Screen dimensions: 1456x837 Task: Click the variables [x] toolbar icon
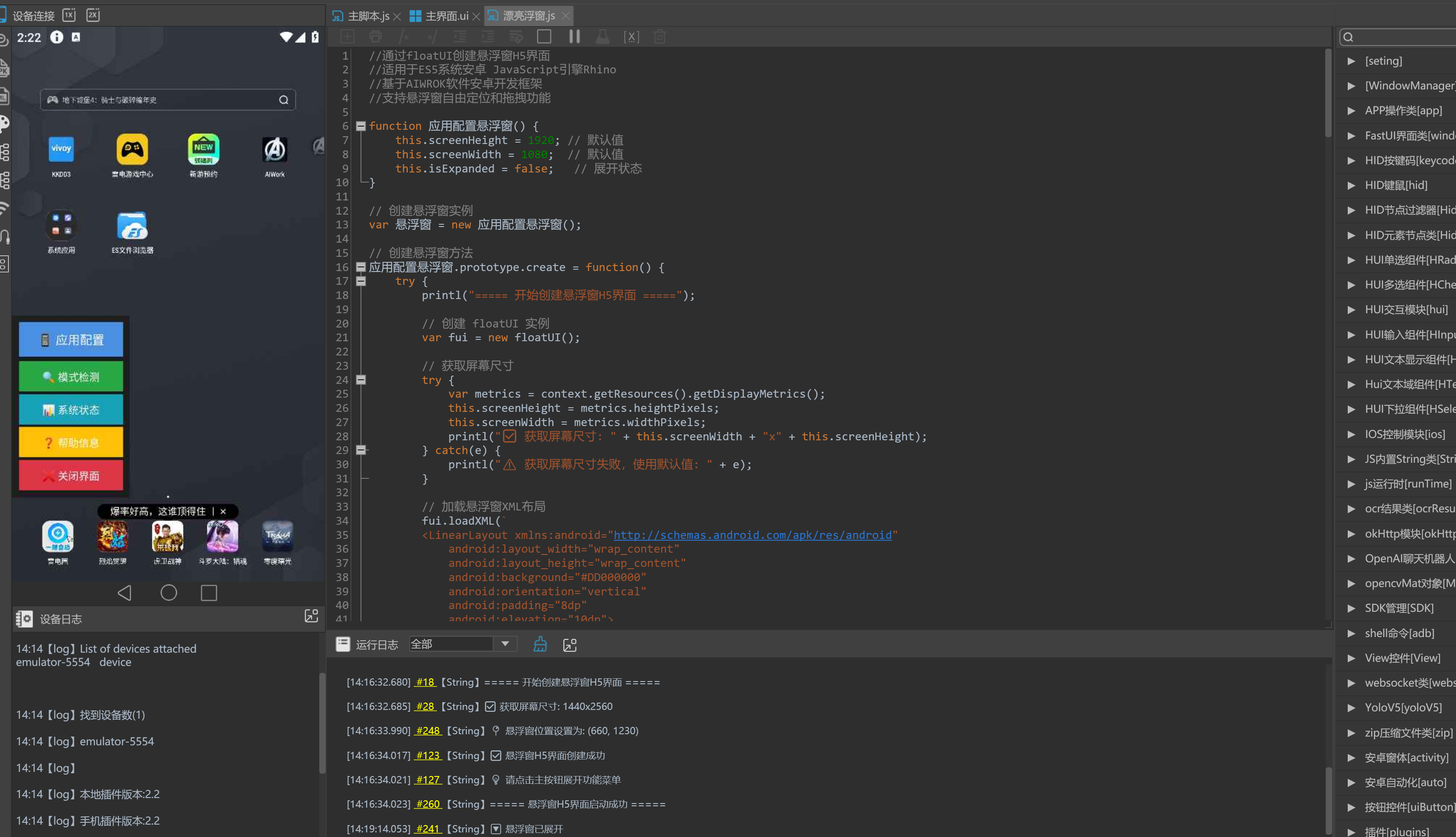[x=631, y=37]
